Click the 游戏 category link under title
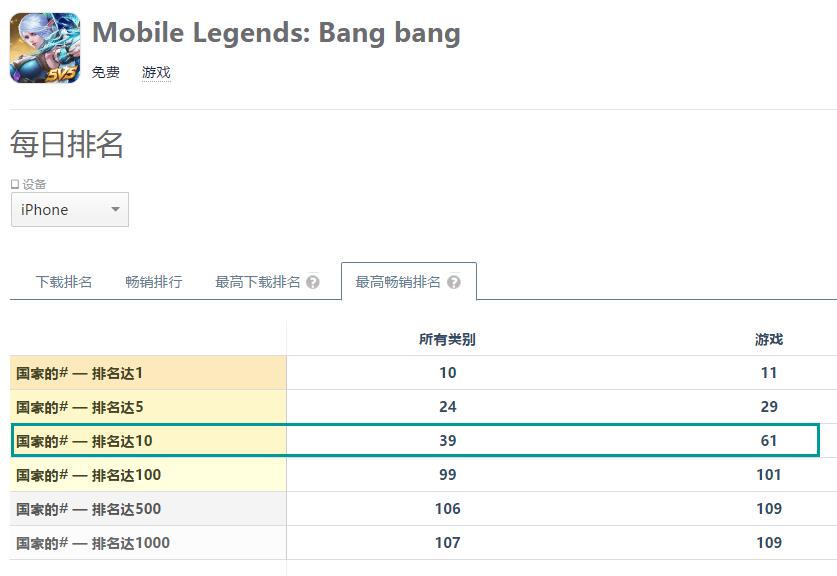 pos(156,72)
